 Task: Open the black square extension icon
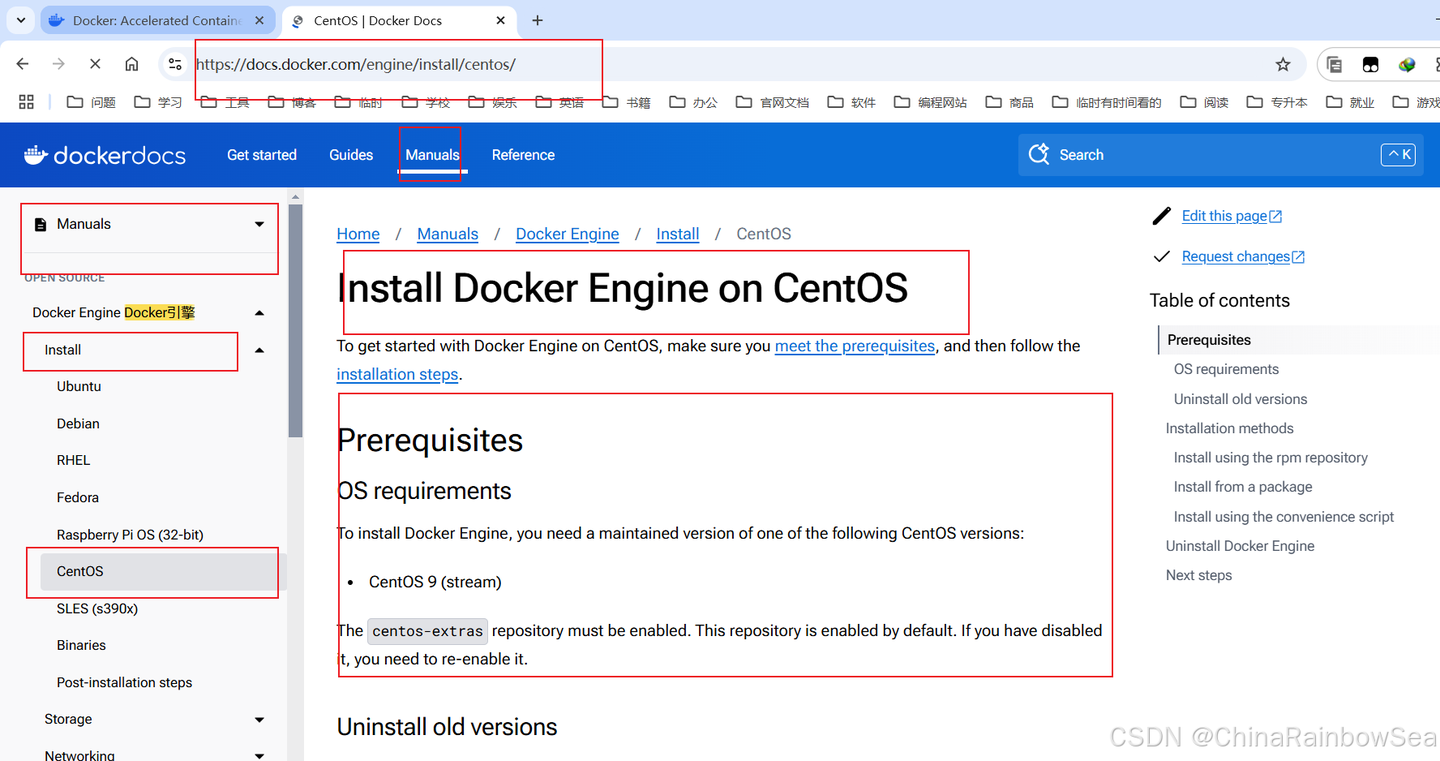click(x=1369, y=63)
